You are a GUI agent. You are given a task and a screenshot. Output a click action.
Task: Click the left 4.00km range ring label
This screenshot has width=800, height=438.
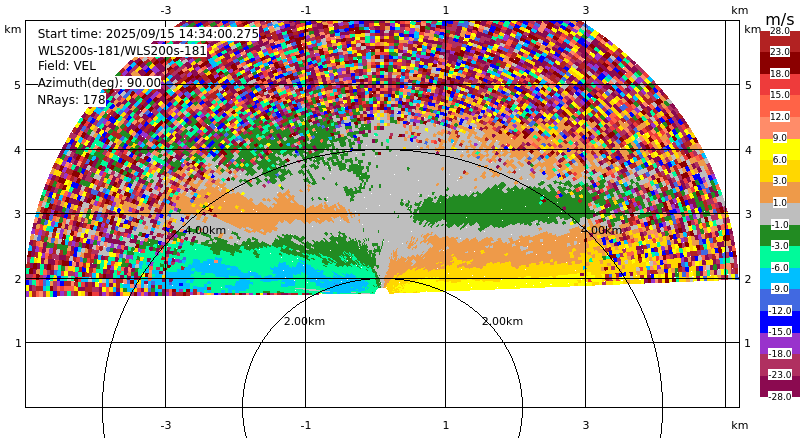click(x=205, y=230)
